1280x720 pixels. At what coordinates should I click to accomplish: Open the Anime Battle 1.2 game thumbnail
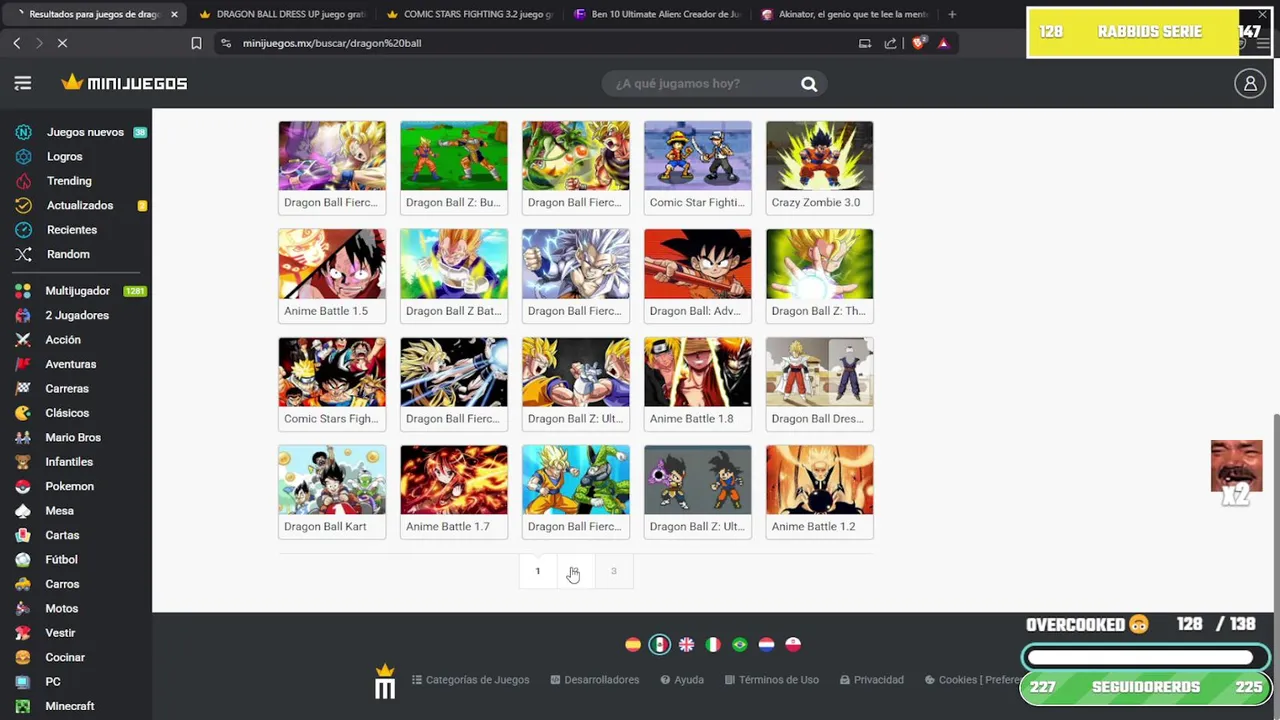pyautogui.click(x=819, y=492)
